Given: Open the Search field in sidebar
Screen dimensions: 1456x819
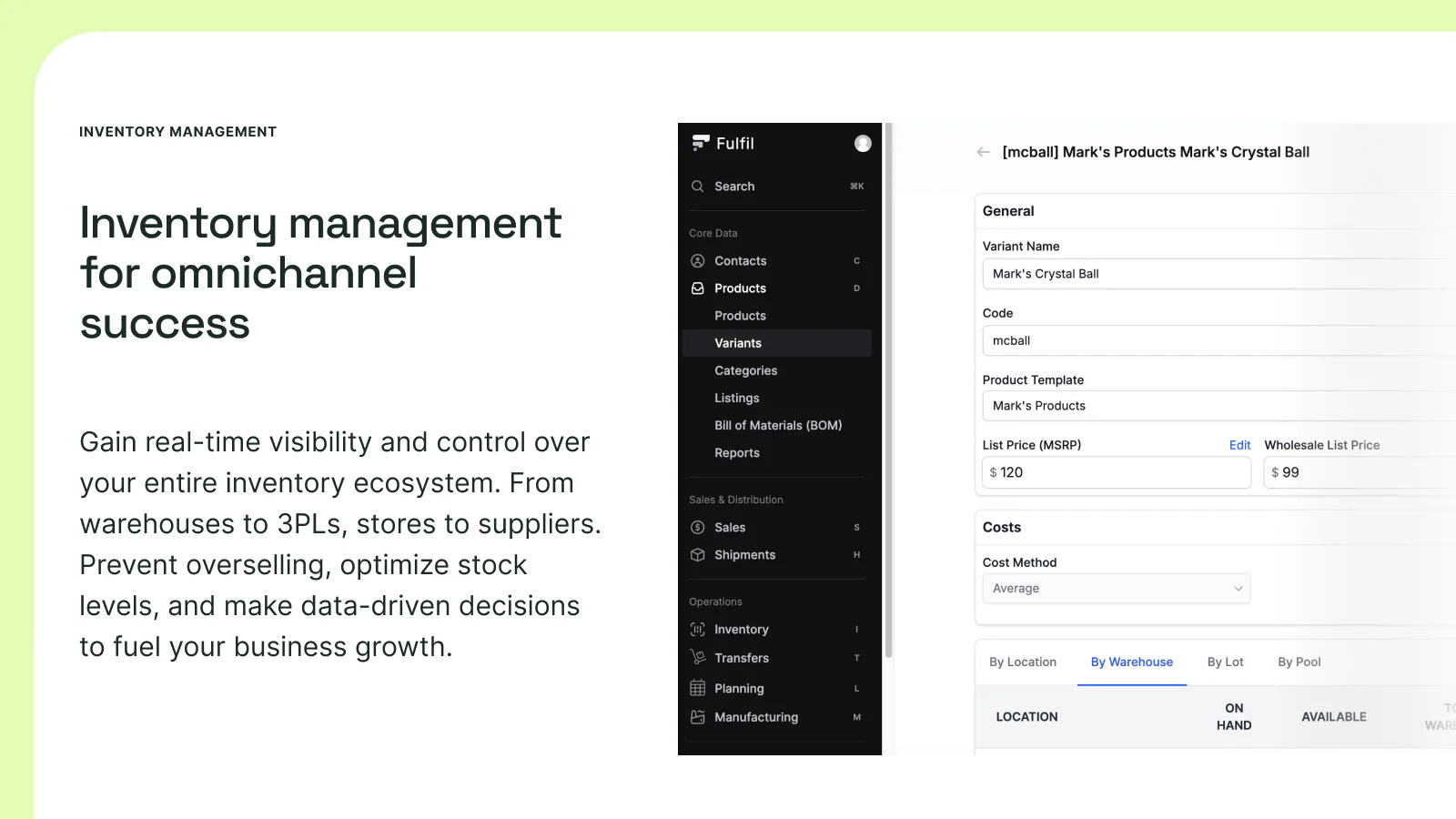Looking at the screenshot, I should click(x=777, y=187).
